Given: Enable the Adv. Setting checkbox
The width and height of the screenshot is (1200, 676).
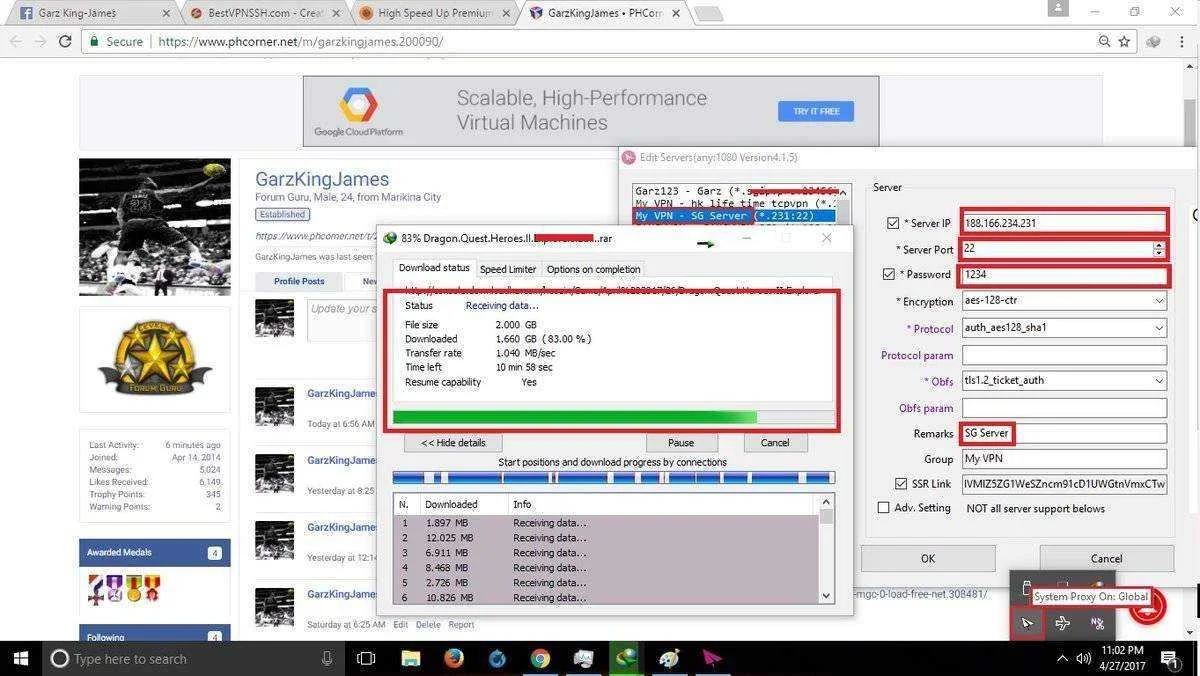Looking at the screenshot, I should (x=883, y=508).
